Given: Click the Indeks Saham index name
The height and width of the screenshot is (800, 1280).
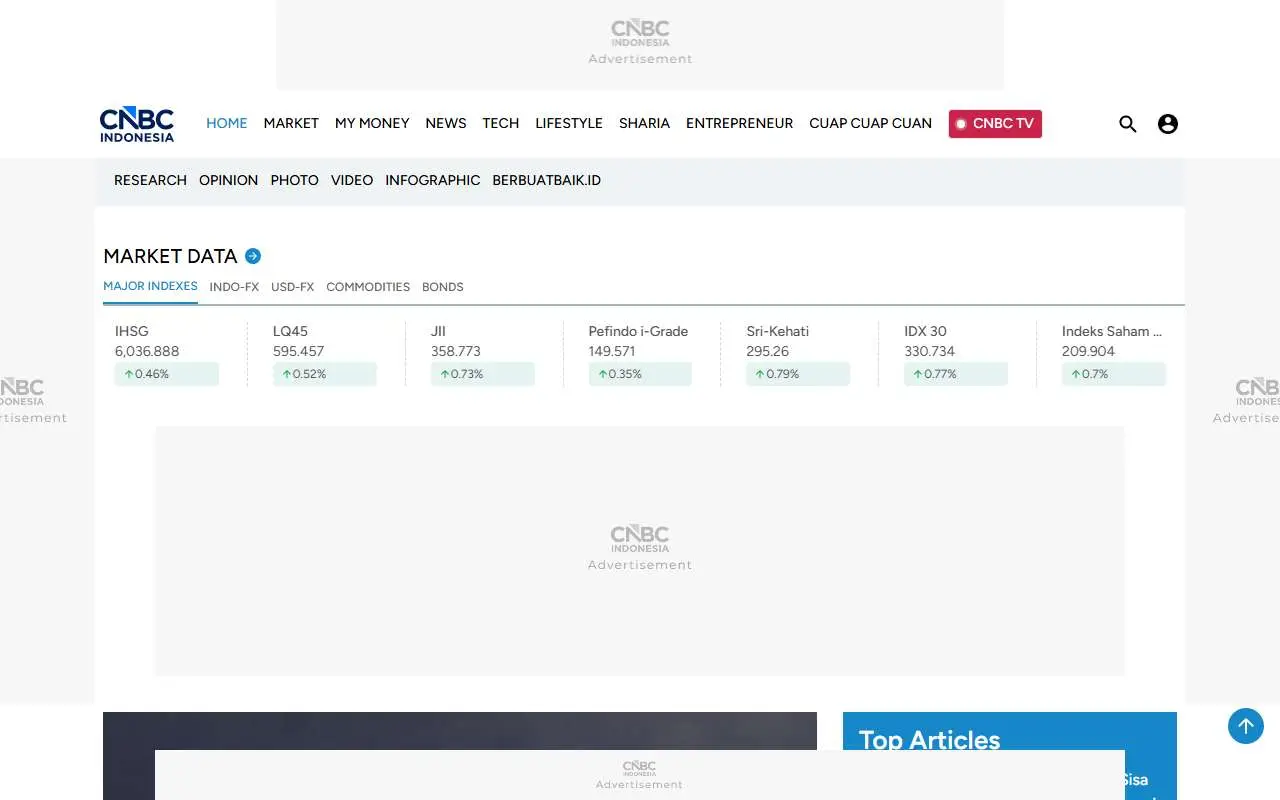Looking at the screenshot, I should (1112, 331).
